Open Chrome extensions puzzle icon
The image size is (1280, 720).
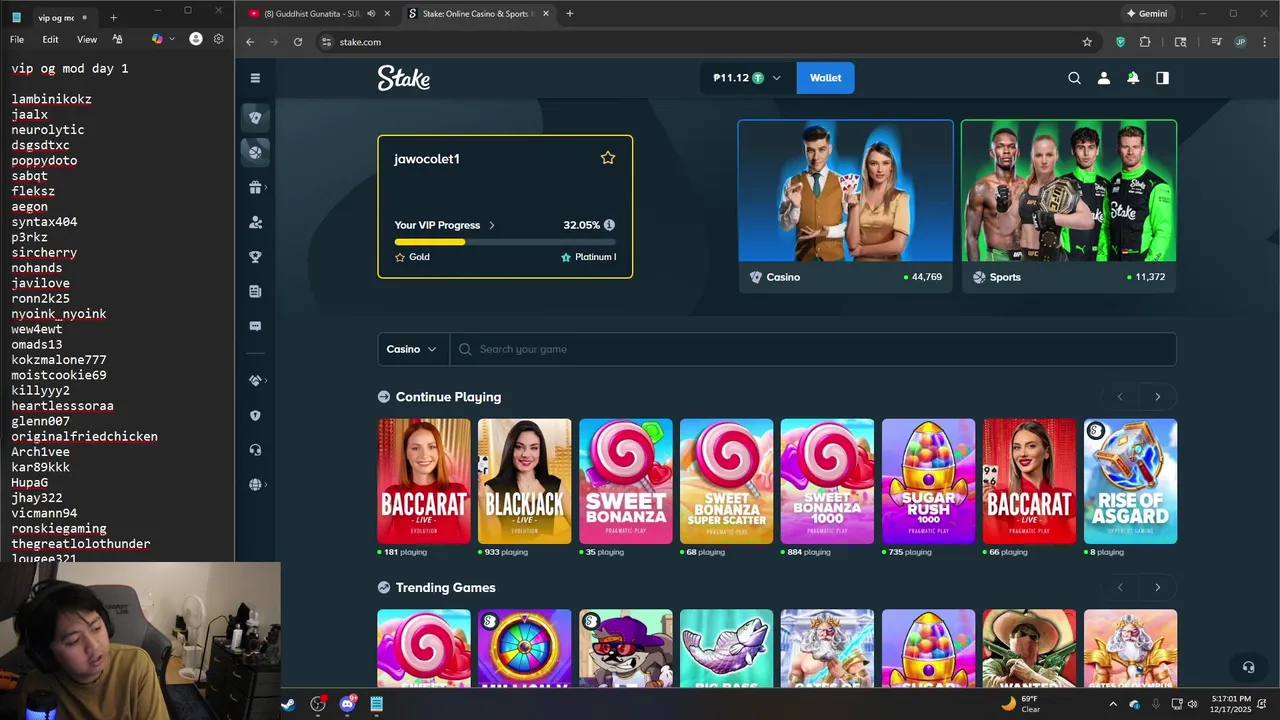tap(1146, 42)
